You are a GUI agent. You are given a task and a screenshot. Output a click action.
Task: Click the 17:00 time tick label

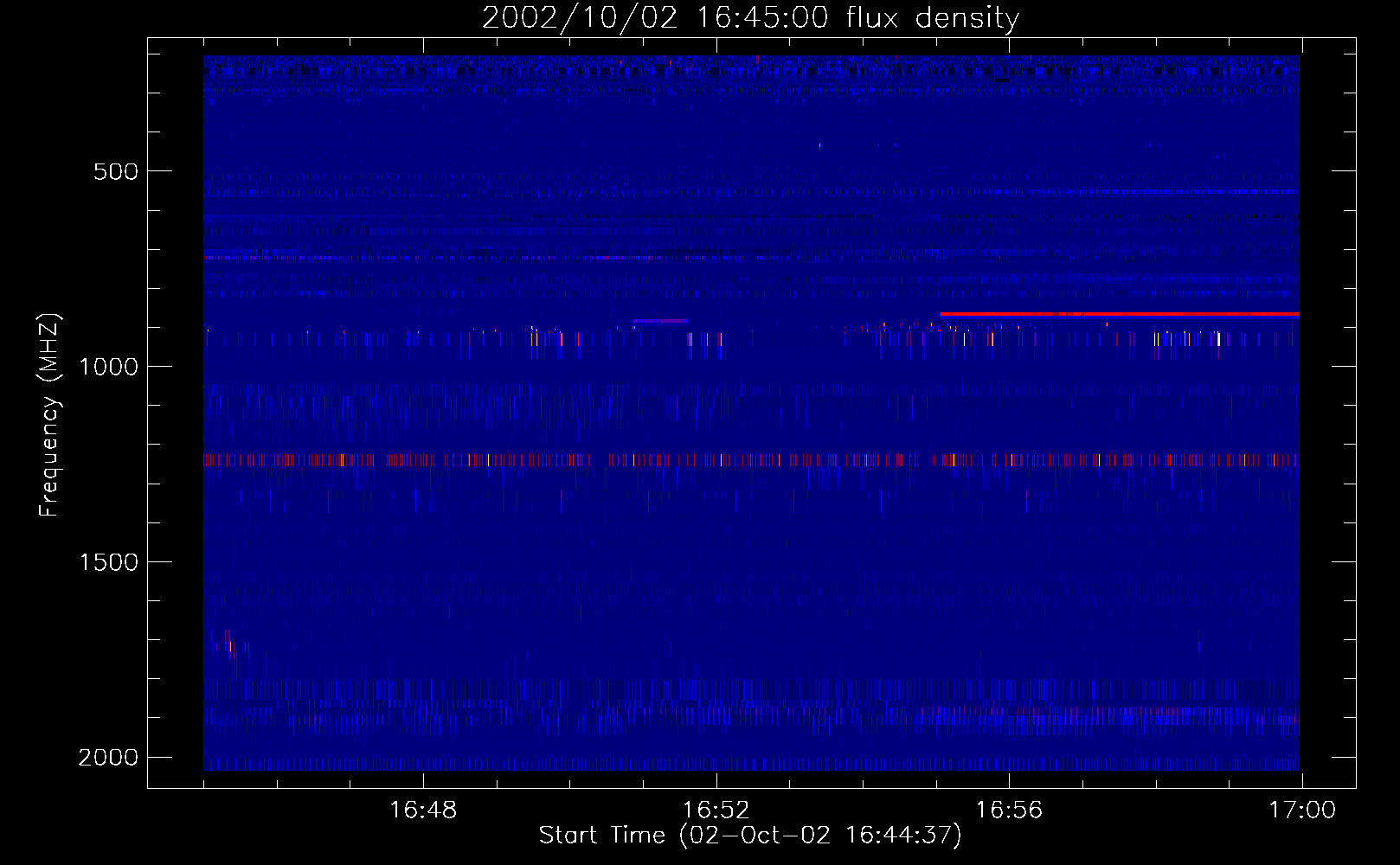click(1301, 811)
